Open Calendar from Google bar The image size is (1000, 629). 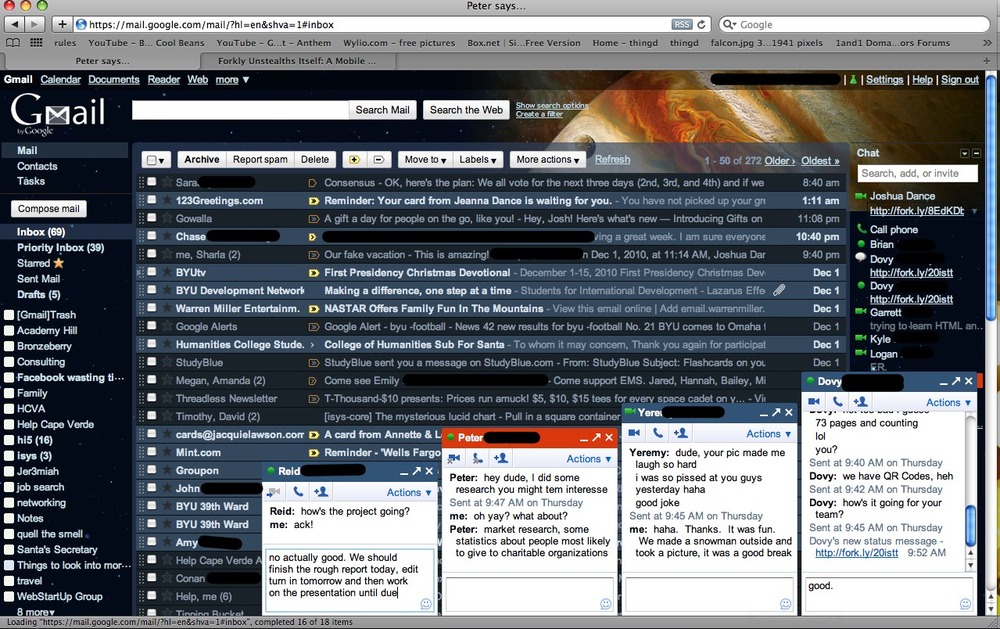(61, 80)
